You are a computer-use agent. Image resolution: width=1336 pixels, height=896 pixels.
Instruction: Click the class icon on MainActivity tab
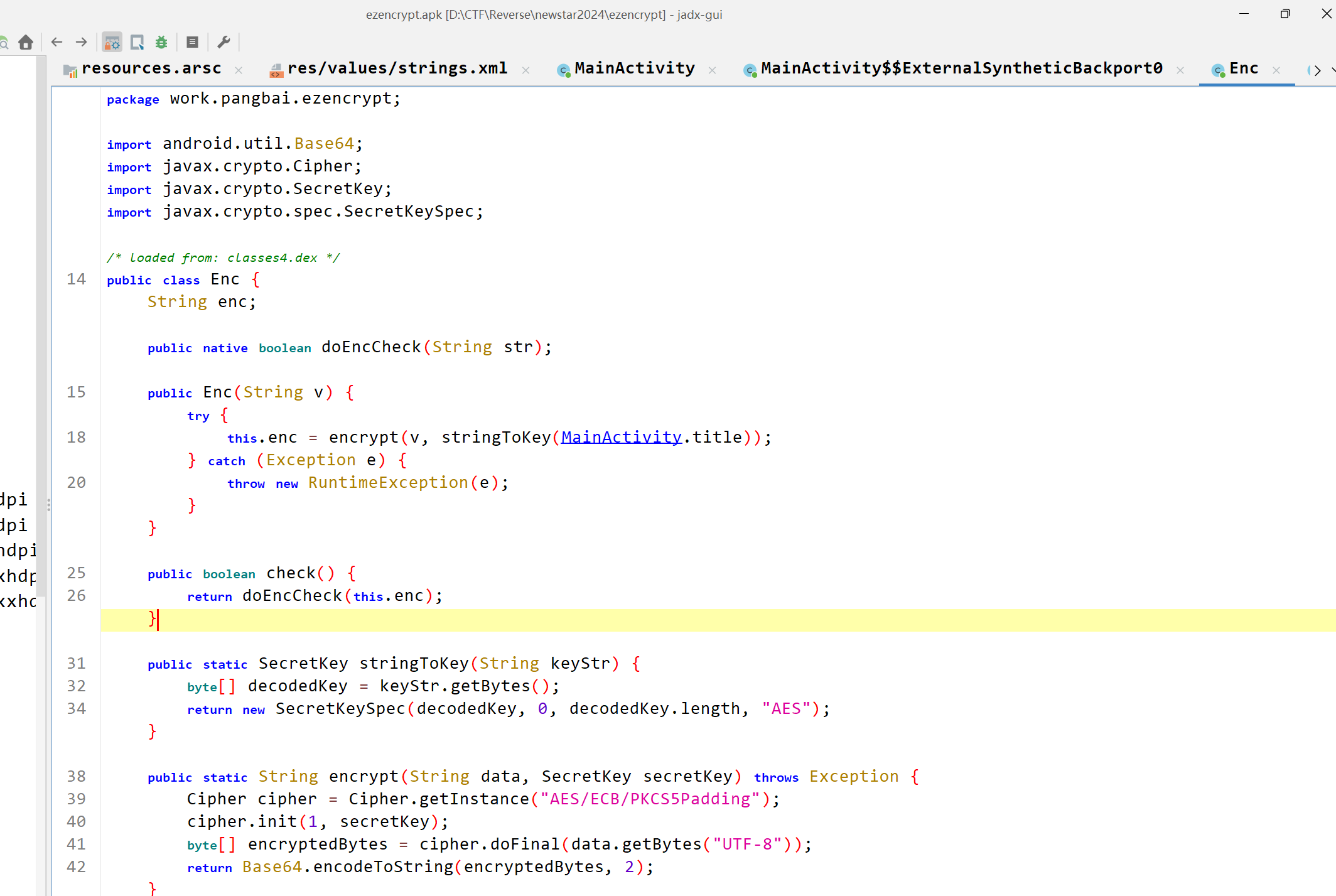(x=564, y=70)
